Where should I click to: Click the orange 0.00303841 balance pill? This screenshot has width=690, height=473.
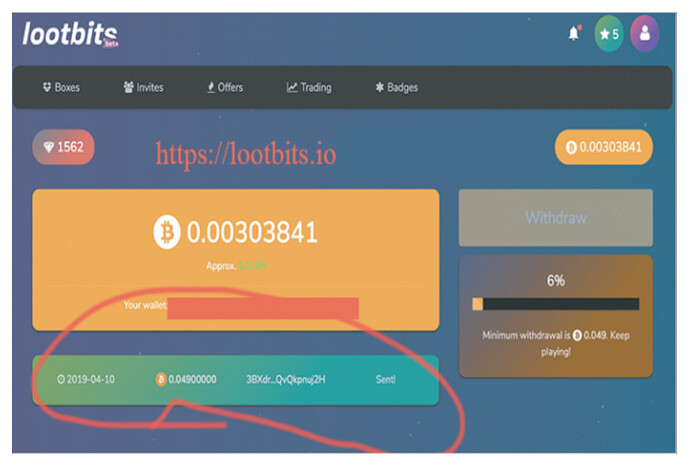click(604, 147)
